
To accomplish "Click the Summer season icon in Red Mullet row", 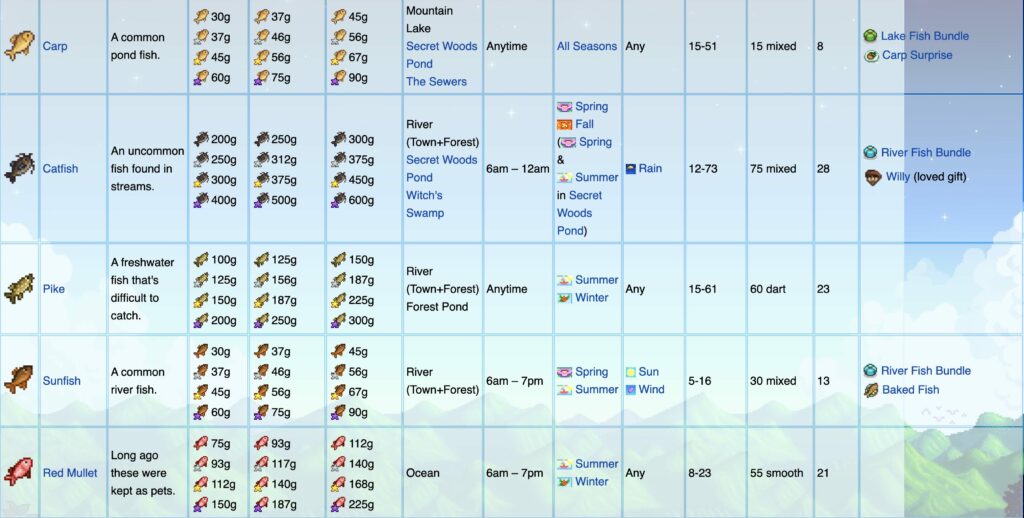I will [x=564, y=464].
